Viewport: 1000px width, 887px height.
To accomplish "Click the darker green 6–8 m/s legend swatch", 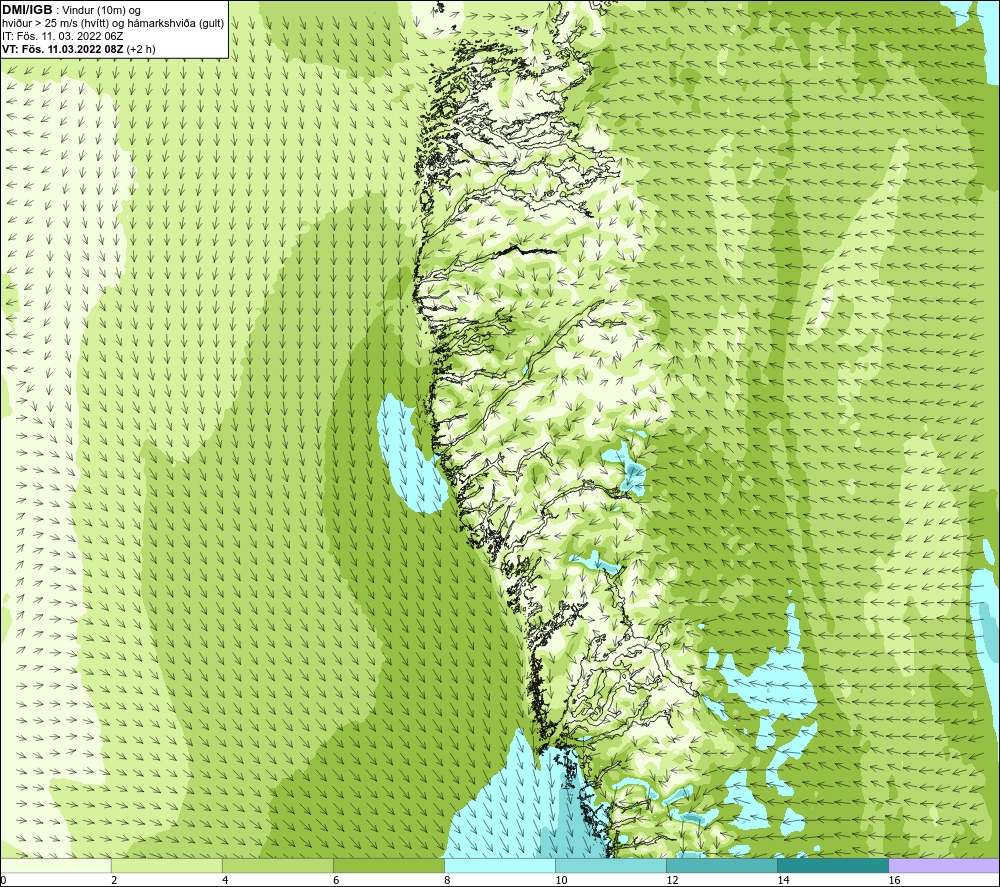I will [389, 865].
